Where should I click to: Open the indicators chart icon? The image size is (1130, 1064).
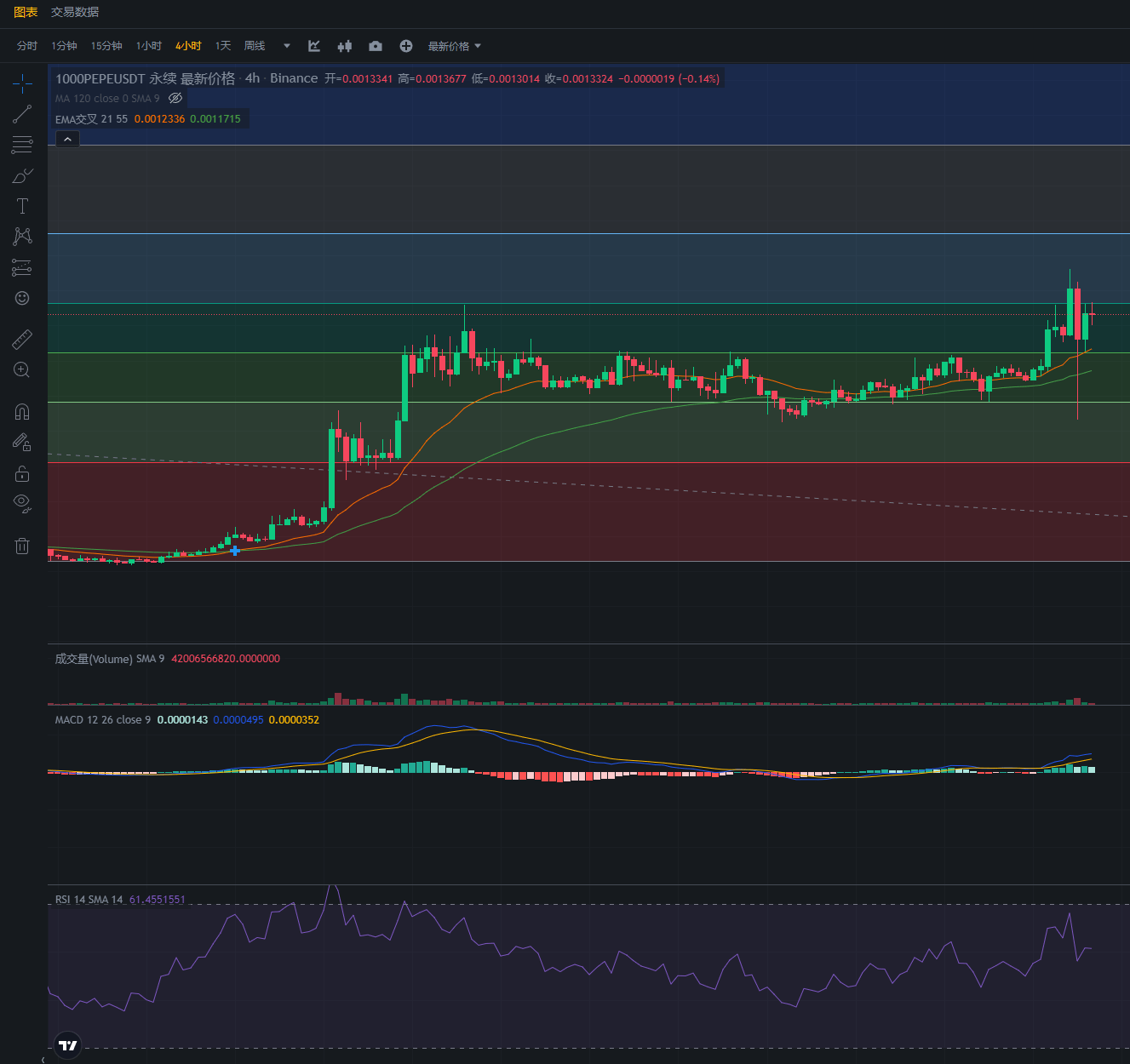314,46
